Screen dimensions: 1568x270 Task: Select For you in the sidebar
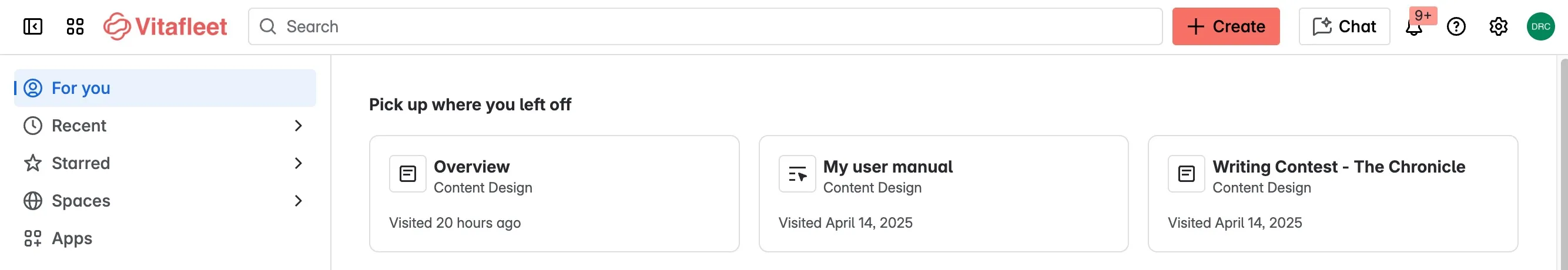(165, 88)
